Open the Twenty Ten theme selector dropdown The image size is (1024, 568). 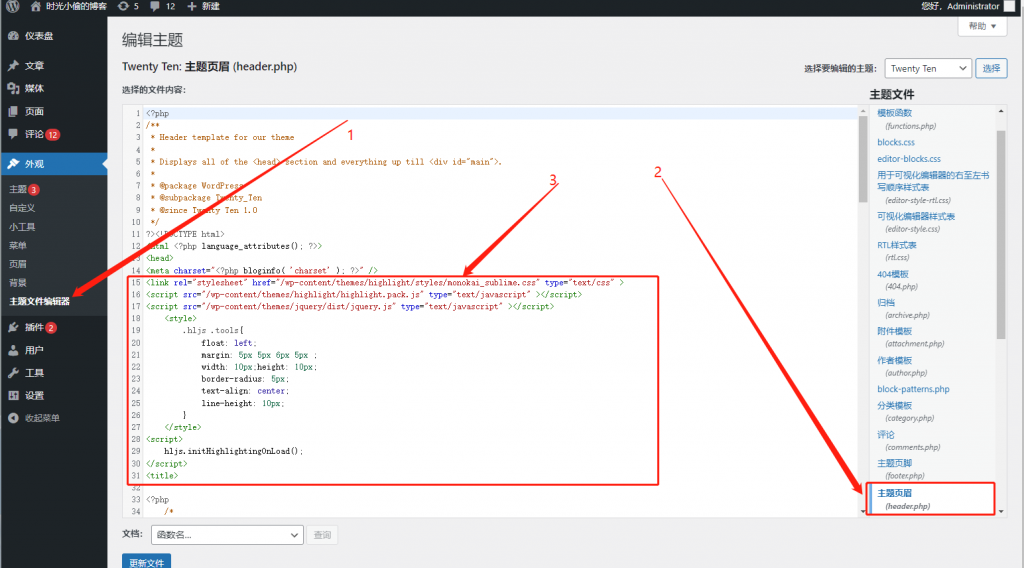pyautogui.click(x=928, y=69)
